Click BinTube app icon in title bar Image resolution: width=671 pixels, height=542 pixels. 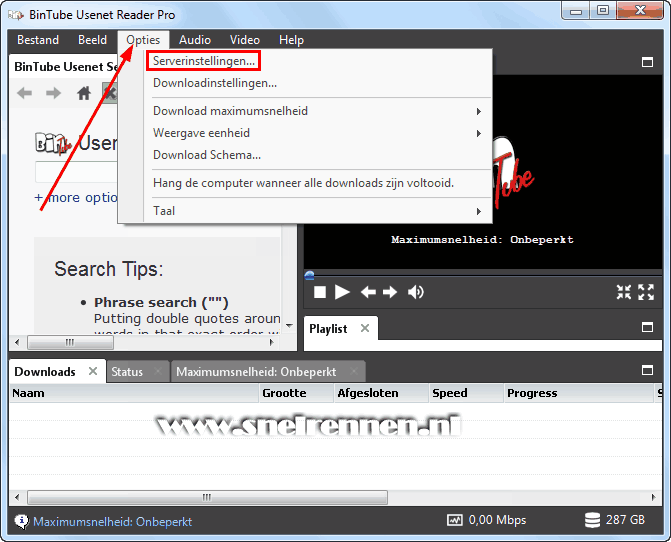[x=16, y=15]
